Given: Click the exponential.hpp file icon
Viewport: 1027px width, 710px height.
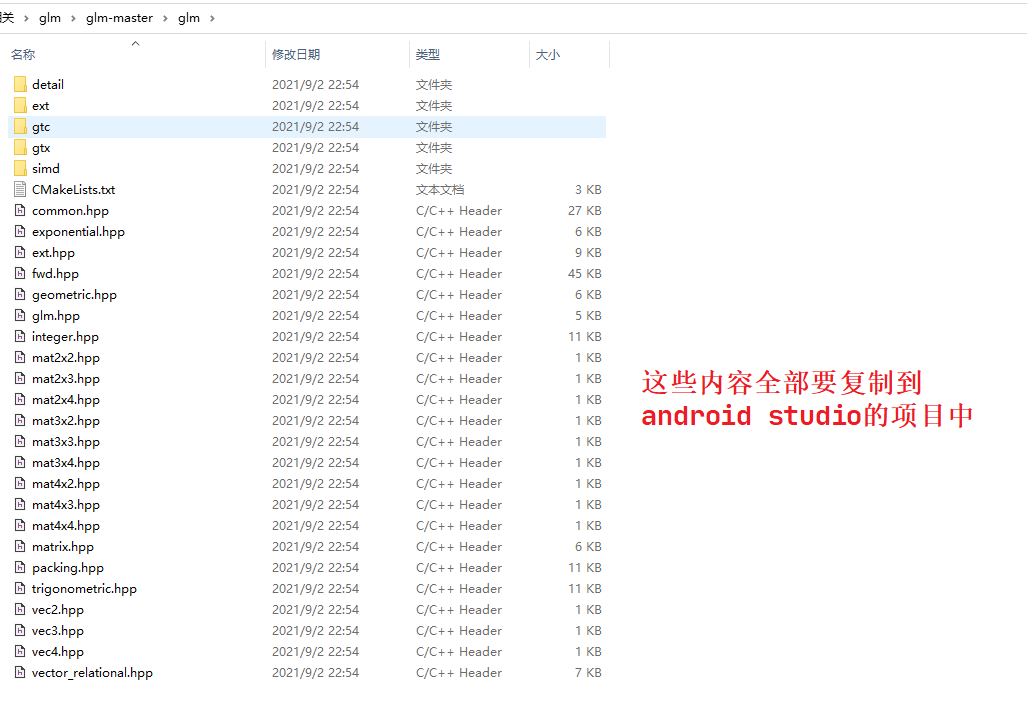Looking at the screenshot, I should click(20, 231).
